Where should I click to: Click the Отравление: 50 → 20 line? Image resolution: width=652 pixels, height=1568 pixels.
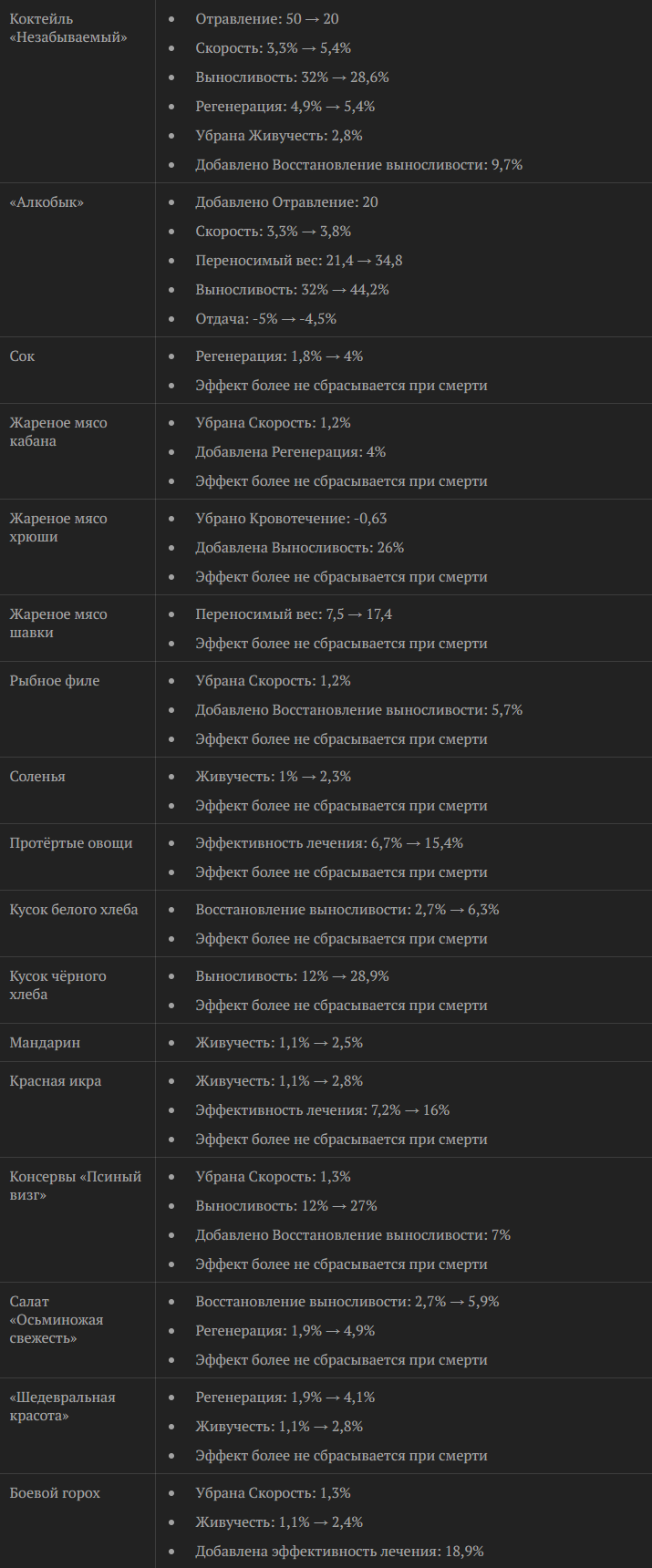point(267,19)
